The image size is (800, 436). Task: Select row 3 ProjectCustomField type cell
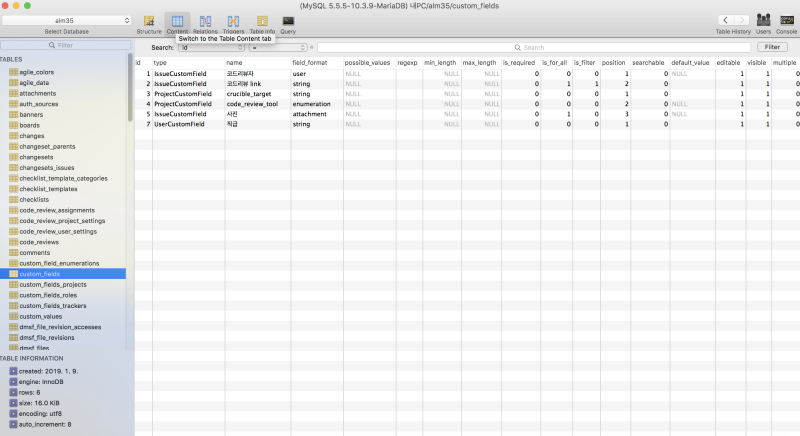pos(188,94)
